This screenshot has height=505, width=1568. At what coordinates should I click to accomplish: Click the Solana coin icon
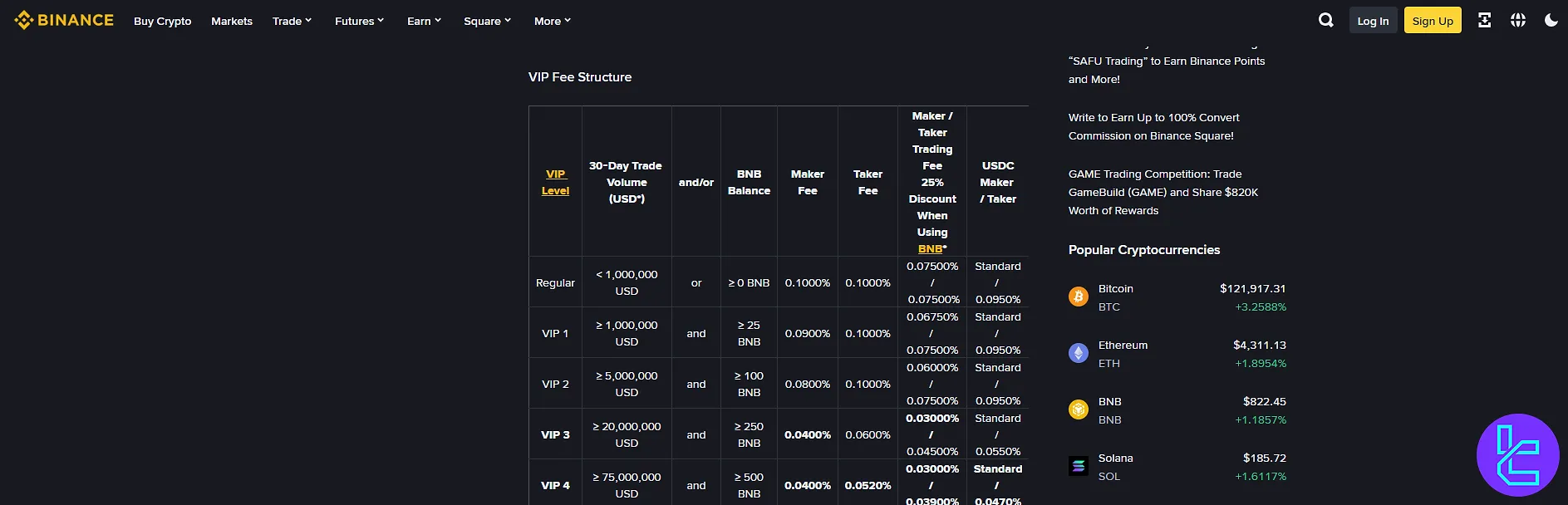click(x=1079, y=466)
